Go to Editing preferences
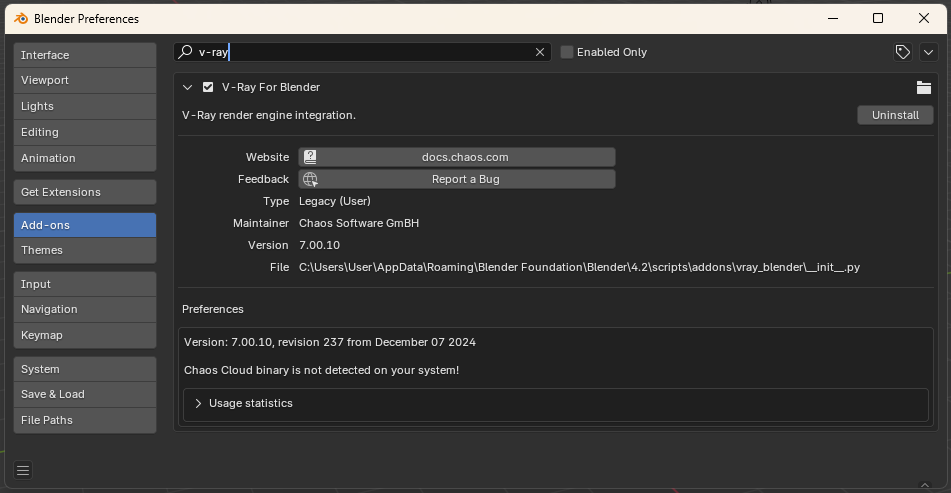Image resolution: width=951 pixels, height=493 pixels. 85,132
